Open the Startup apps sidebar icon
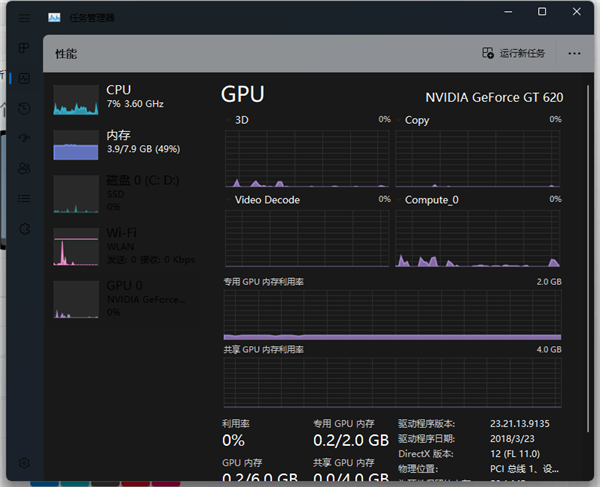This screenshot has height=487, width=600. [24, 138]
